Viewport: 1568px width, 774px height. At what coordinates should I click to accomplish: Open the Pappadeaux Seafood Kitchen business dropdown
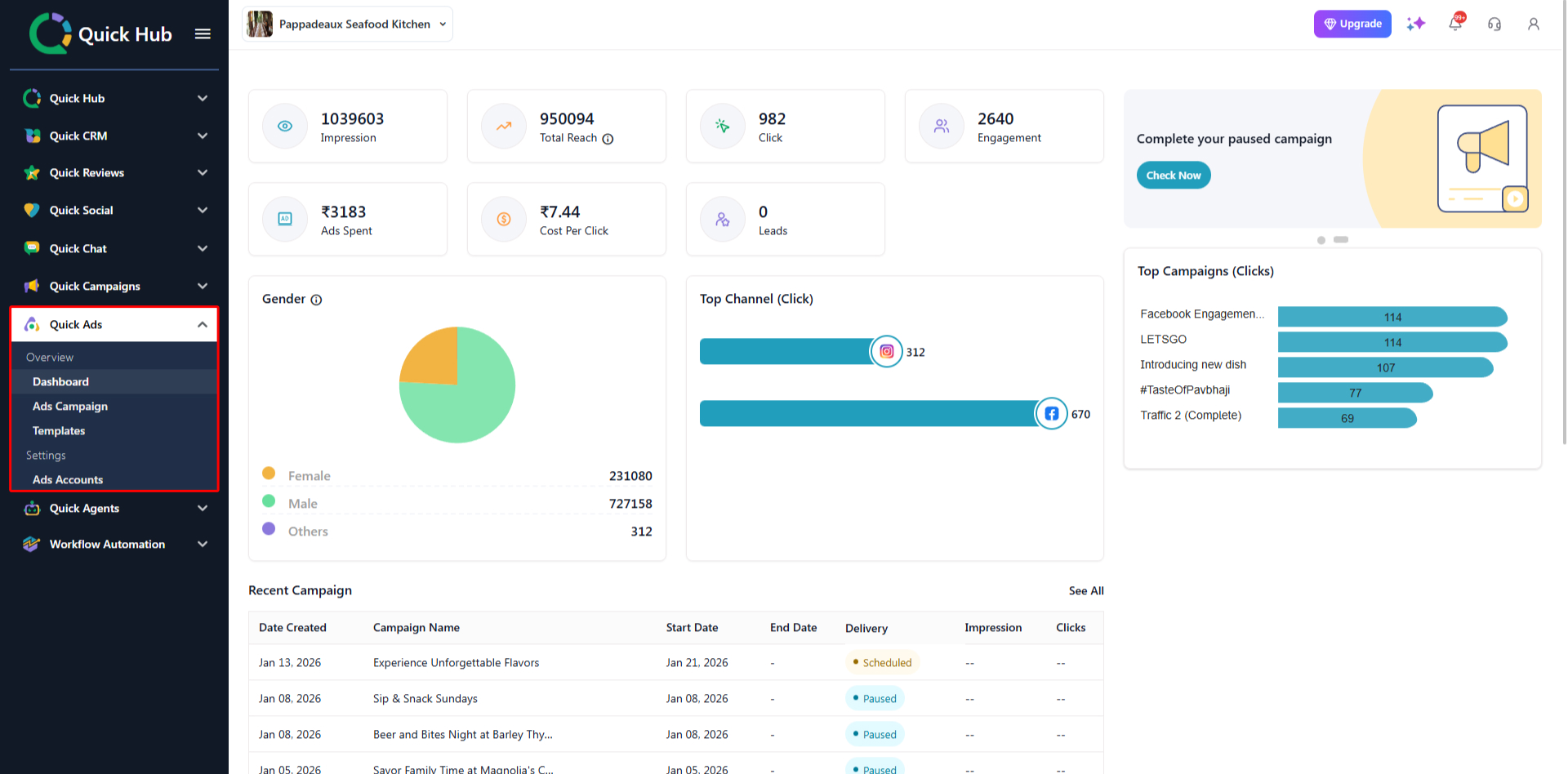tap(348, 24)
